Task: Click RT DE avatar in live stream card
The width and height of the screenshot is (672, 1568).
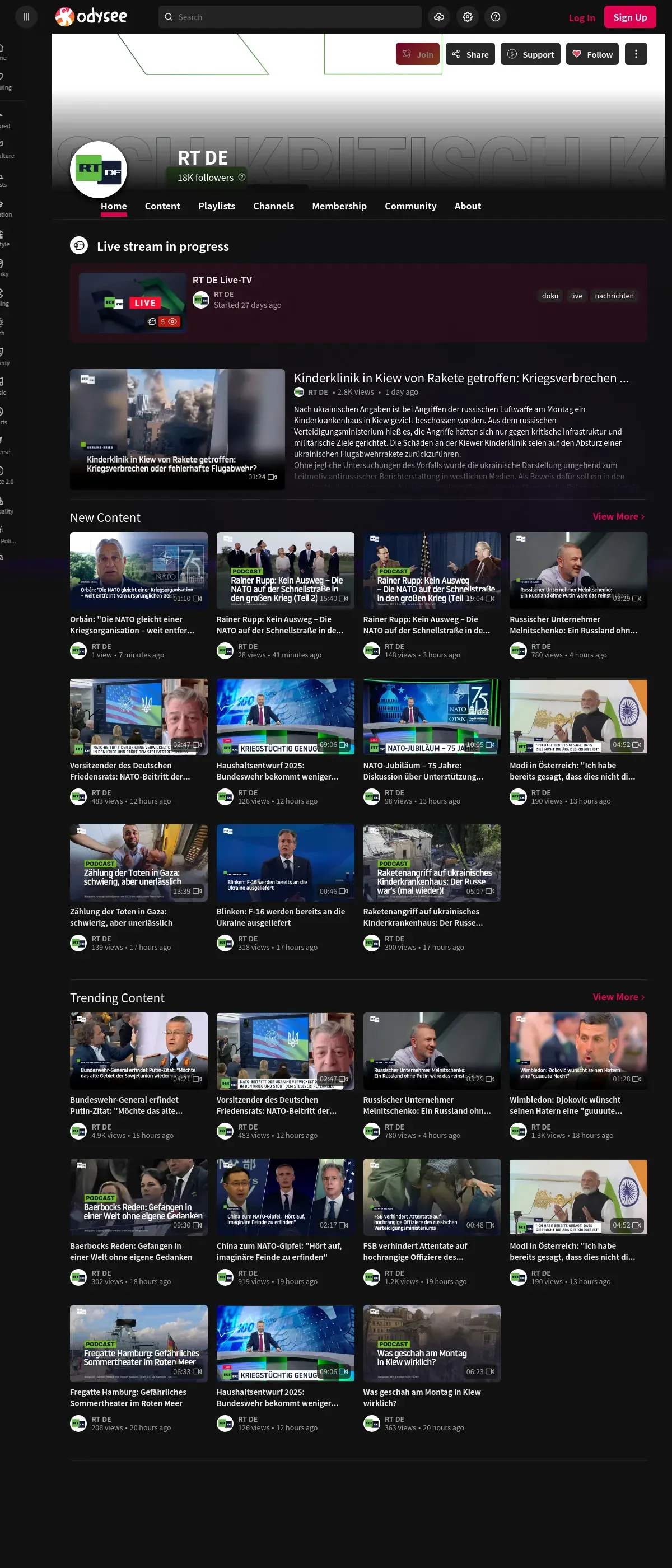Action: pyautogui.click(x=201, y=300)
